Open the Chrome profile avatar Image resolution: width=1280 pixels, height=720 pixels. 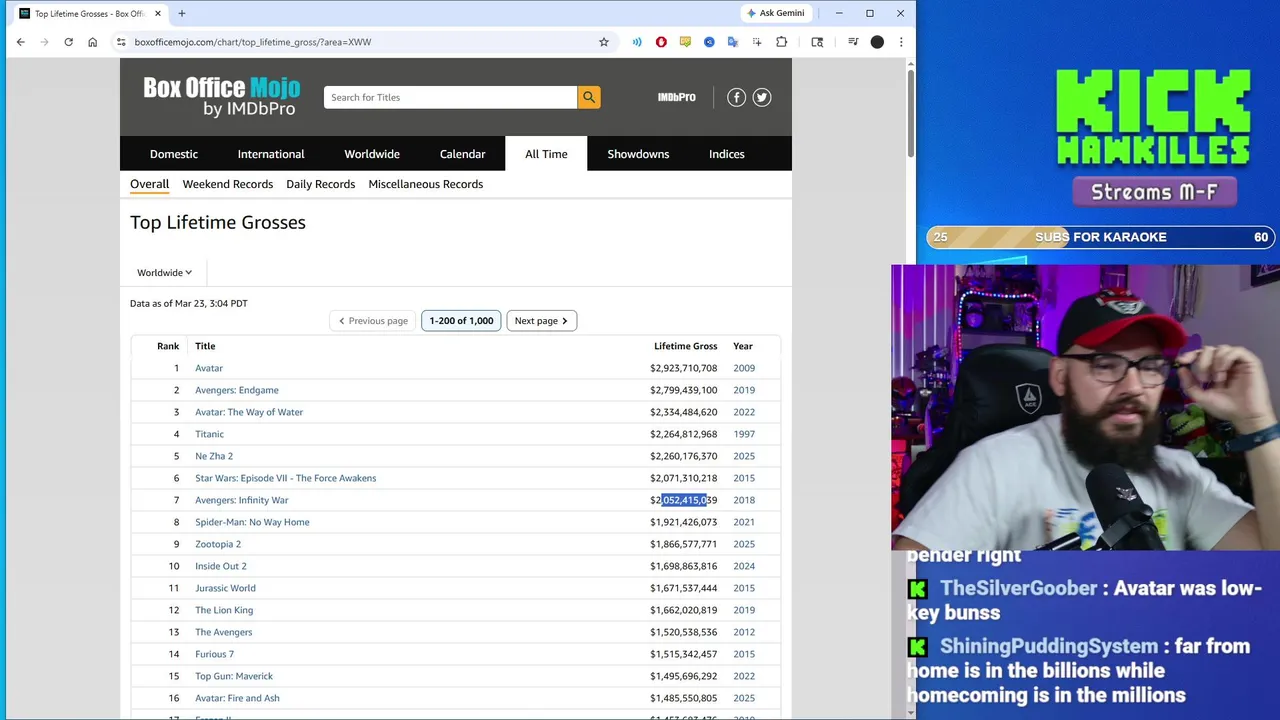(x=877, y=42)
